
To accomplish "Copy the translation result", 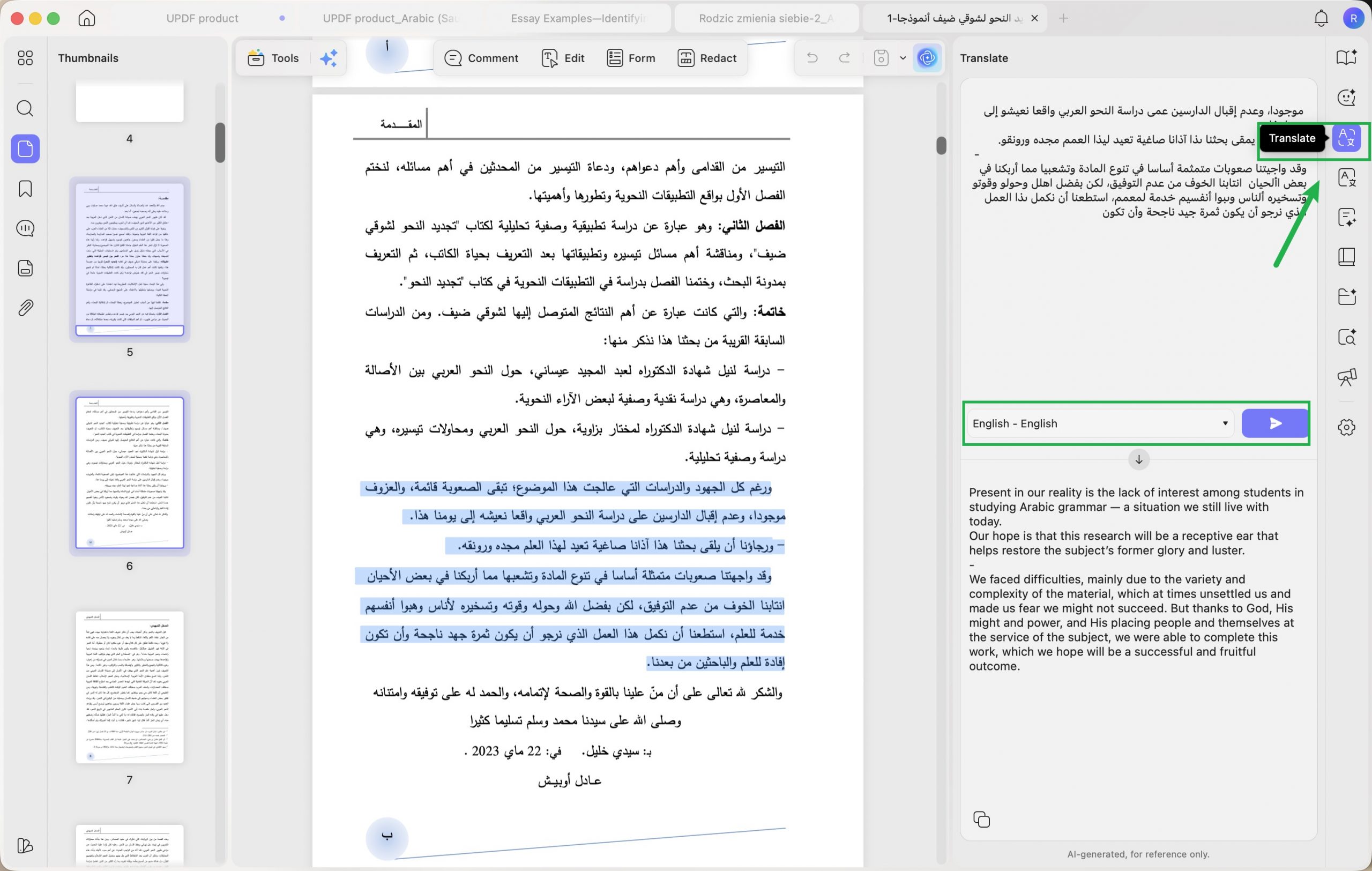I will [x=981, y=819].
